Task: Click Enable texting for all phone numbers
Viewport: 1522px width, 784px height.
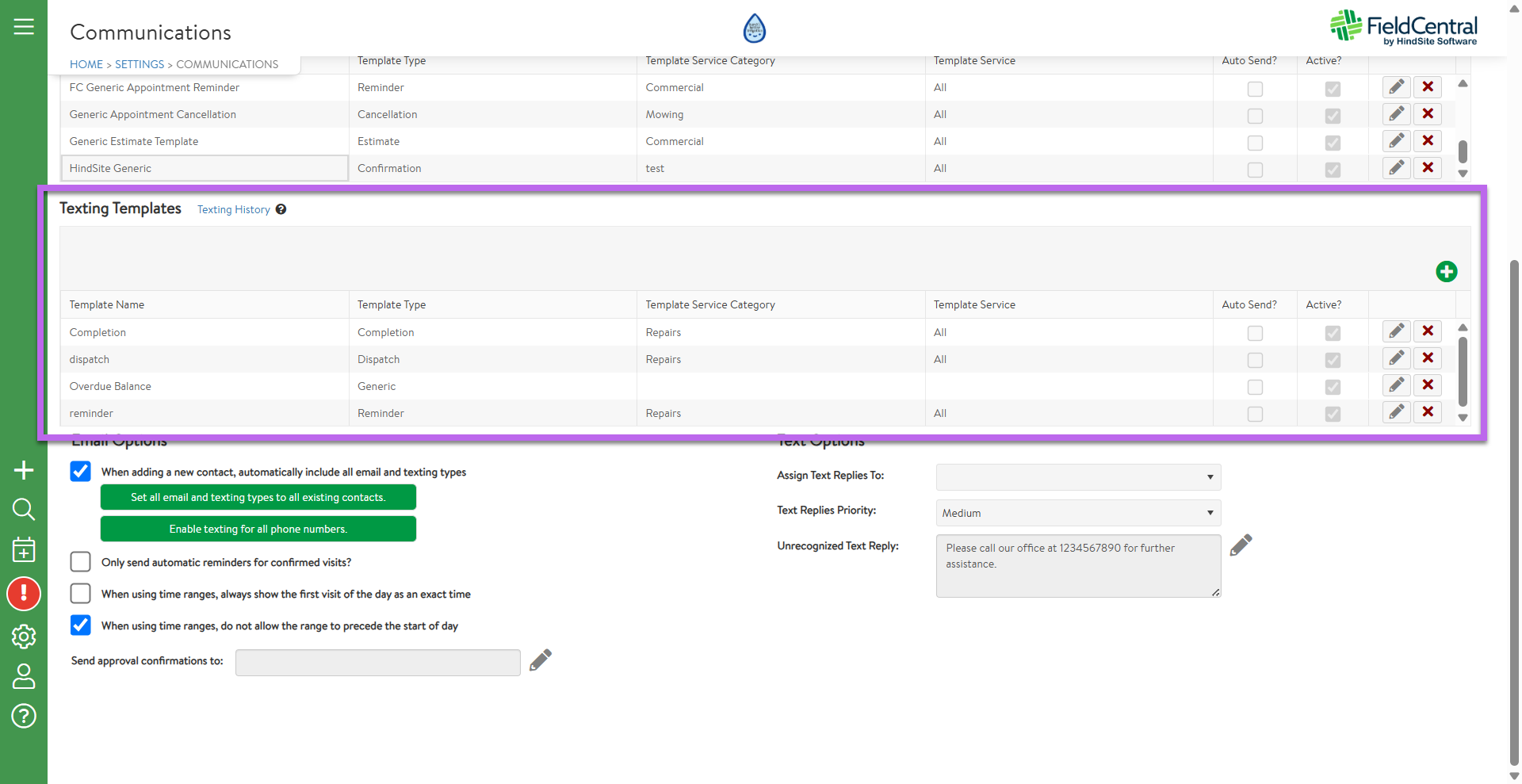Action: tap(258, 529)
